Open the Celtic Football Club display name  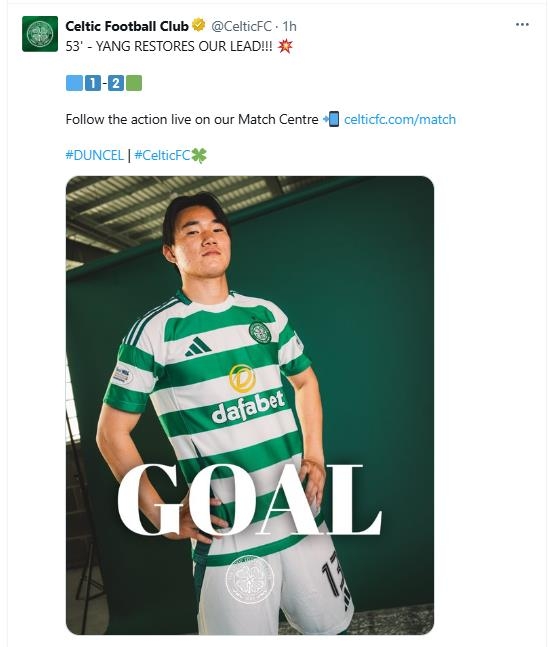tap(127, 26)
